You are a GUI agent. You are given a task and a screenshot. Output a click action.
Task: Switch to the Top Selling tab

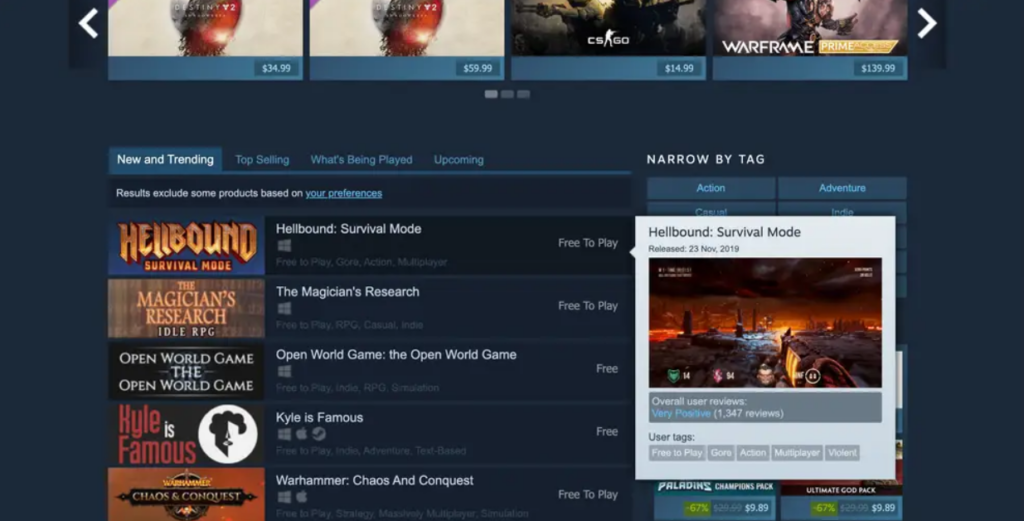262,160
